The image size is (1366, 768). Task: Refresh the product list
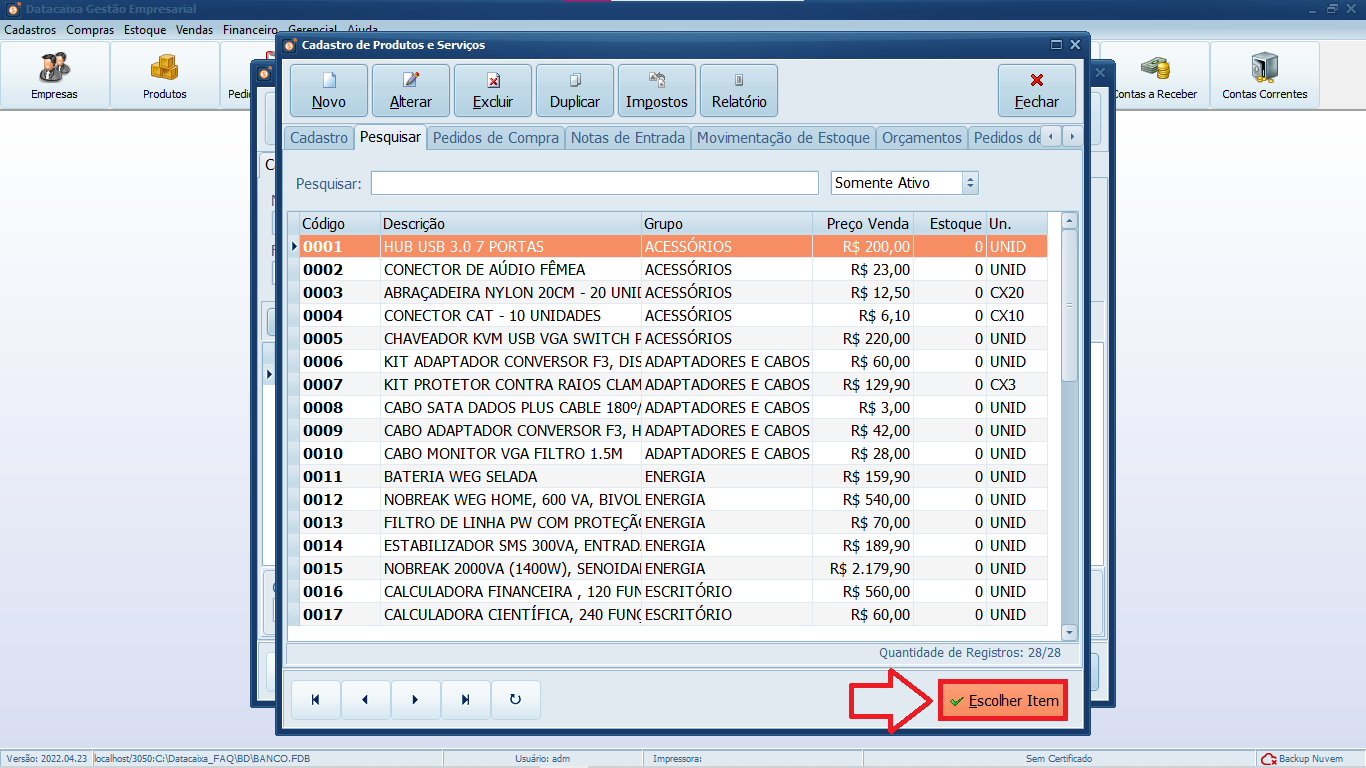515,700
